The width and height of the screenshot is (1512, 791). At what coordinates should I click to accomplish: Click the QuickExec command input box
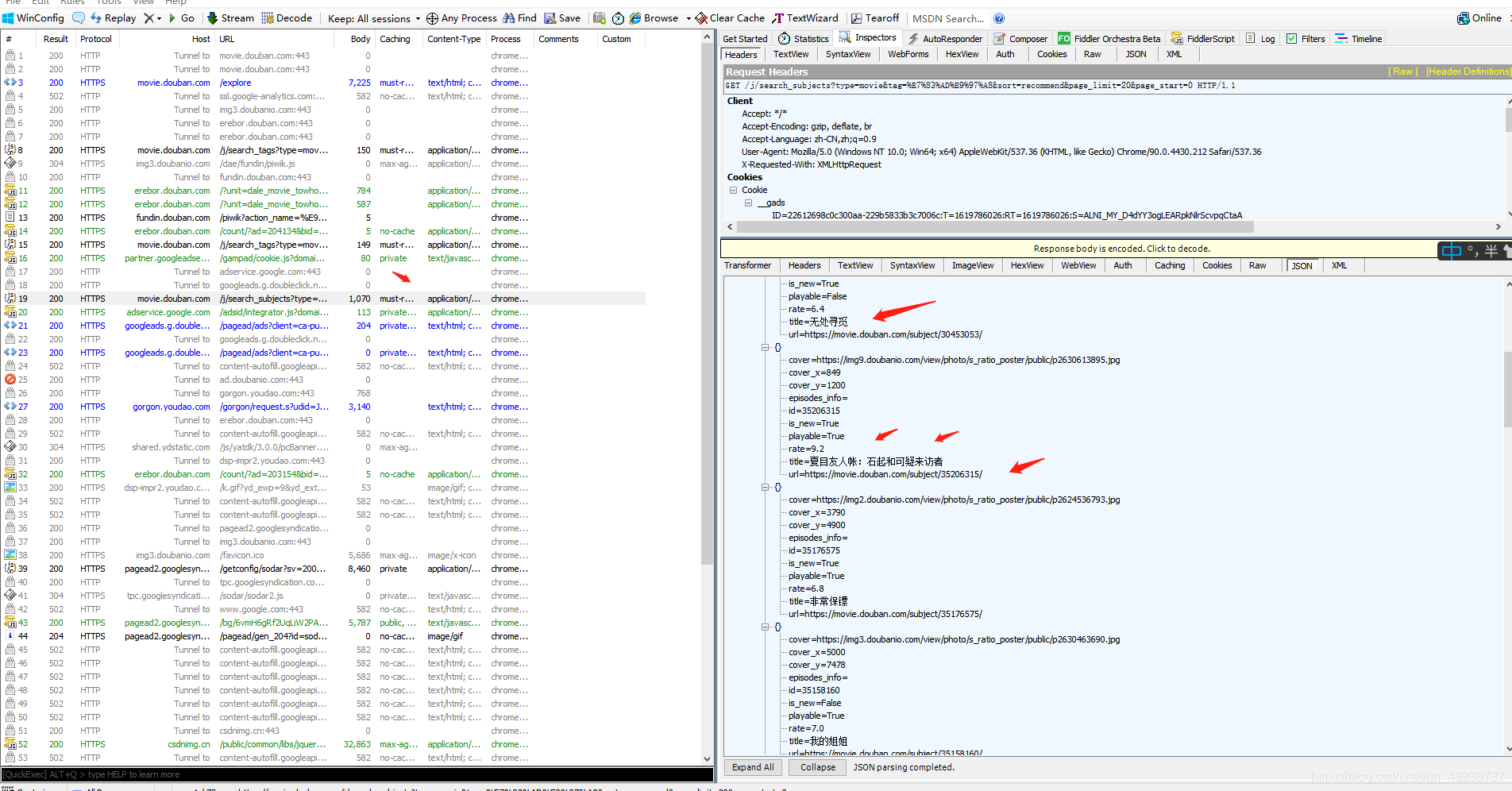[357, 775]
